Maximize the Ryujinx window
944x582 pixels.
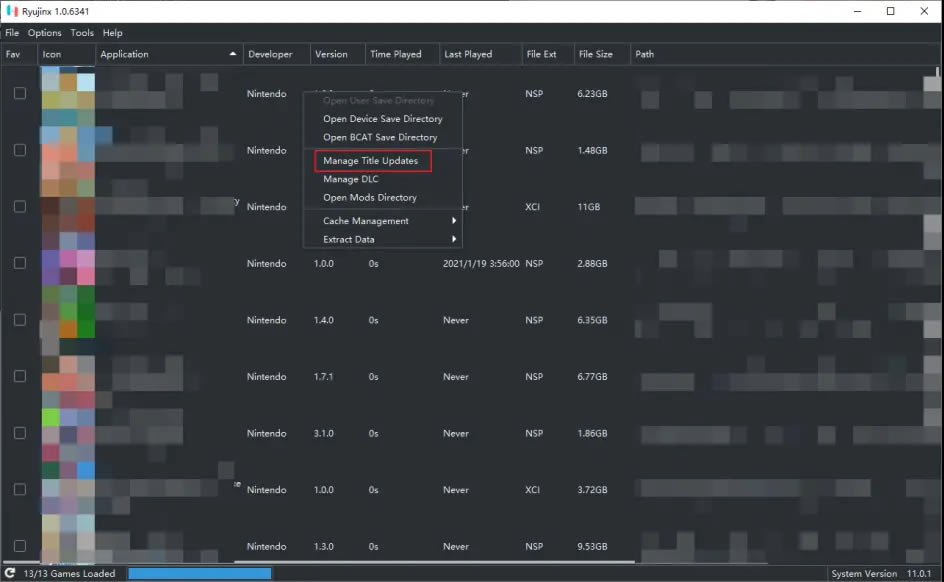point(890,11)
